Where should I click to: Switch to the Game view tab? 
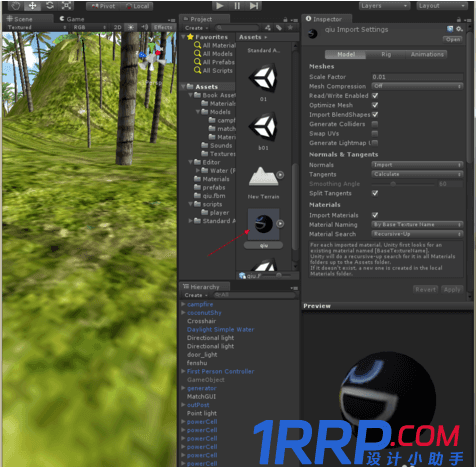point(72,19)
